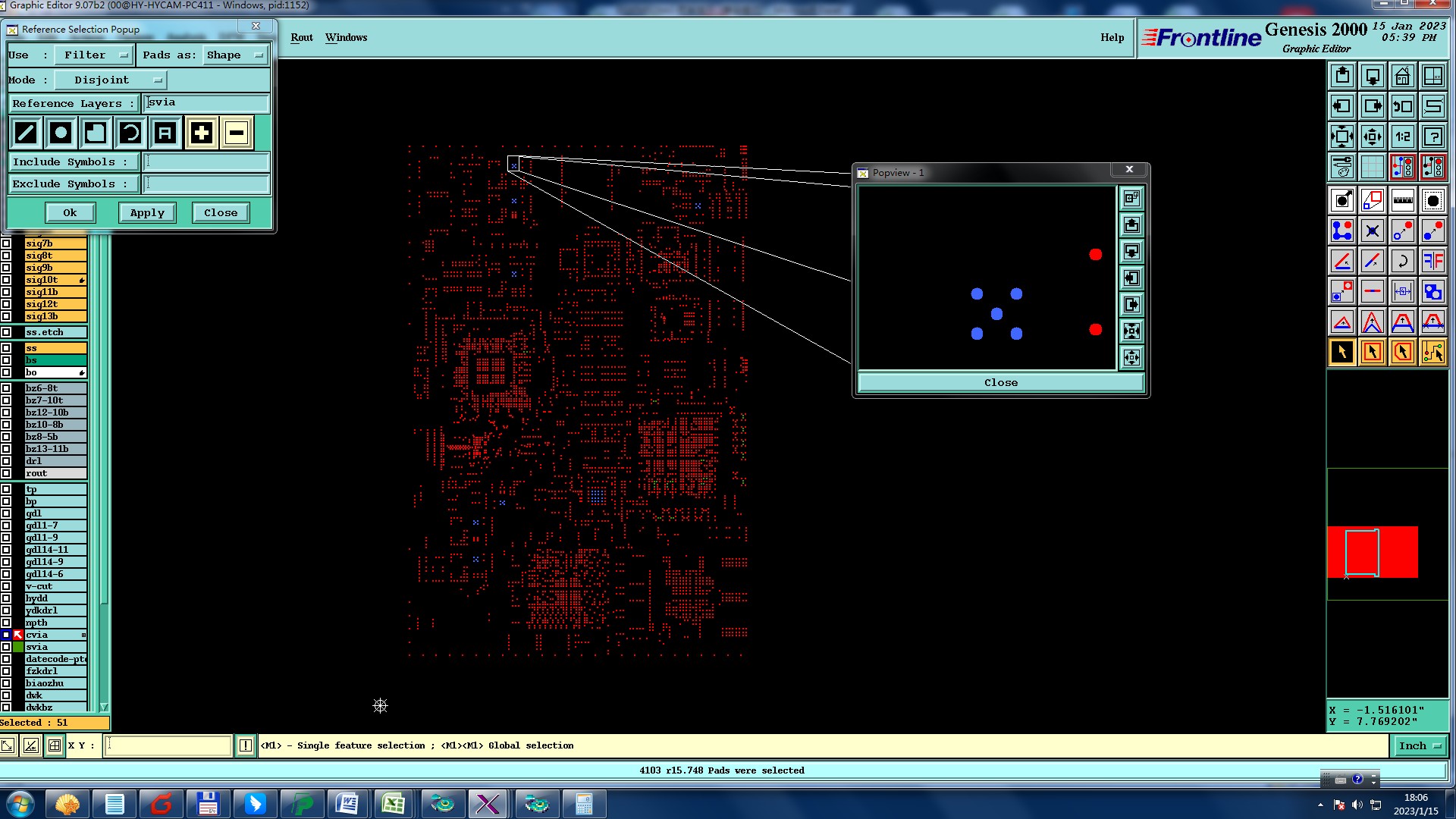
Task: Toggle the line feature filter icon
Action: (x=26, y=133)
